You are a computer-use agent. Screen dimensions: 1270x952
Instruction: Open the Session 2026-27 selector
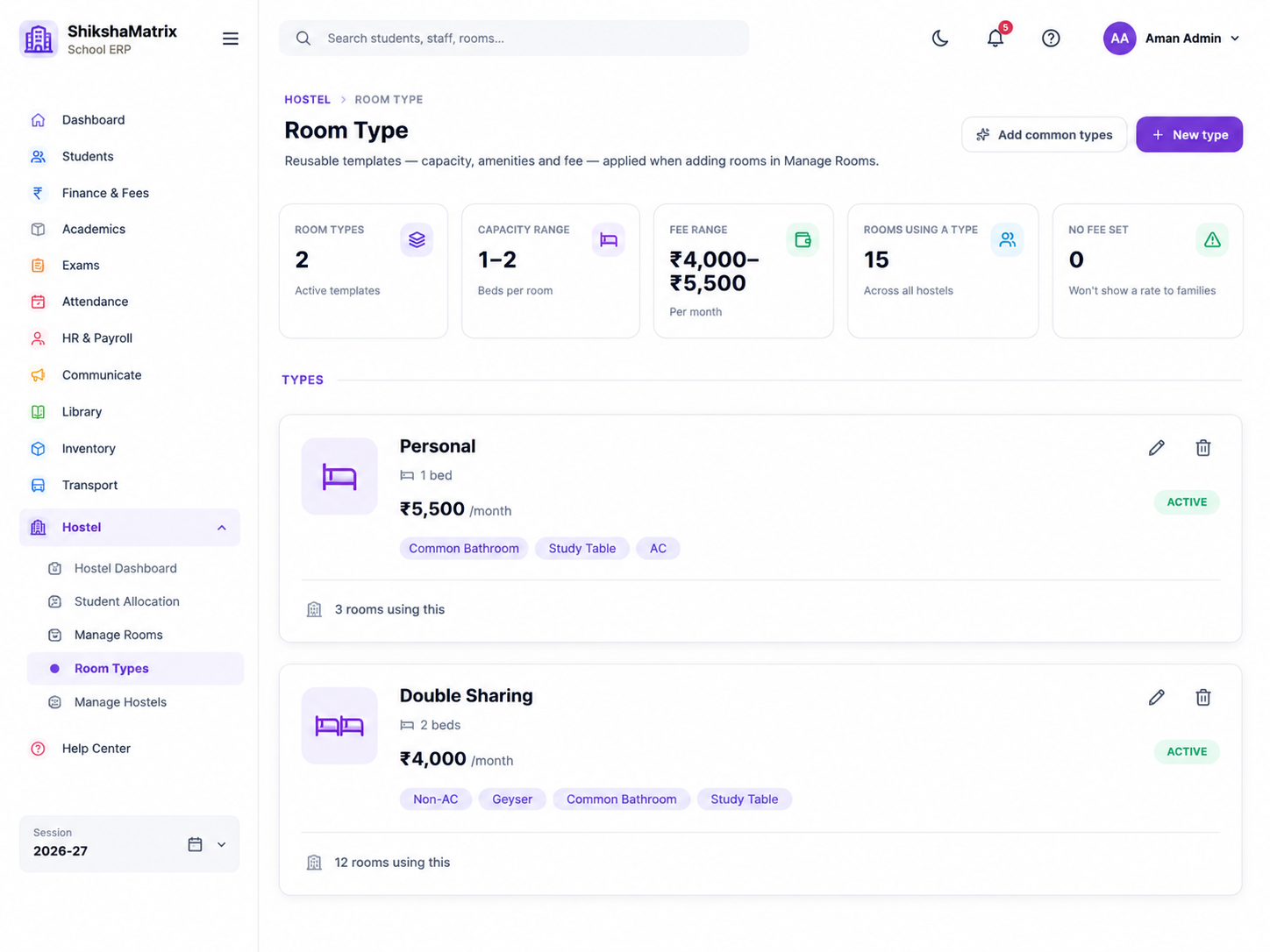pyautogui.click(x=130, y=844)
